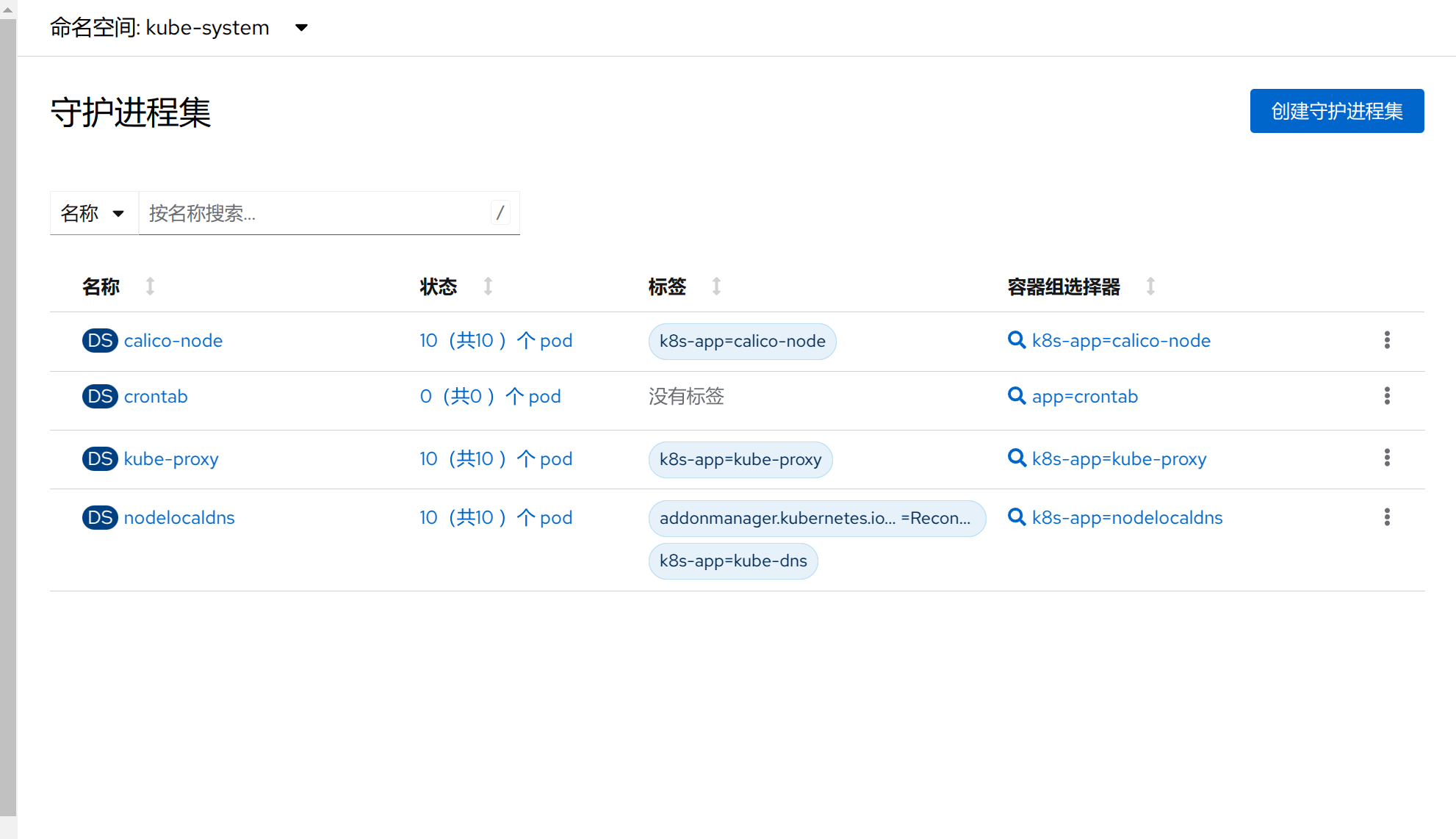Click the k8s-app=kube-dns label chip

pos(732,561)
